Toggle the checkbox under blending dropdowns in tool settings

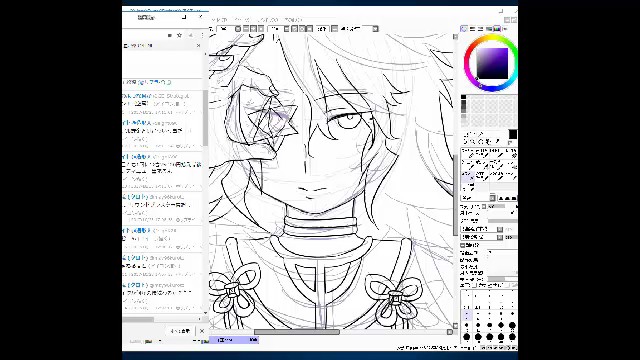coord(463,245)
